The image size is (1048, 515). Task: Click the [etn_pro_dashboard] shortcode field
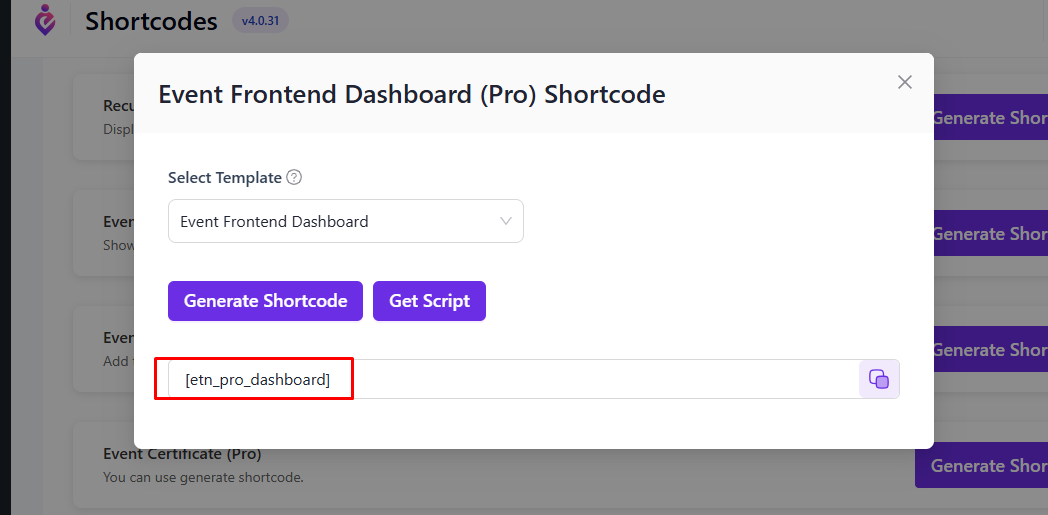click(x=513, y=379)
